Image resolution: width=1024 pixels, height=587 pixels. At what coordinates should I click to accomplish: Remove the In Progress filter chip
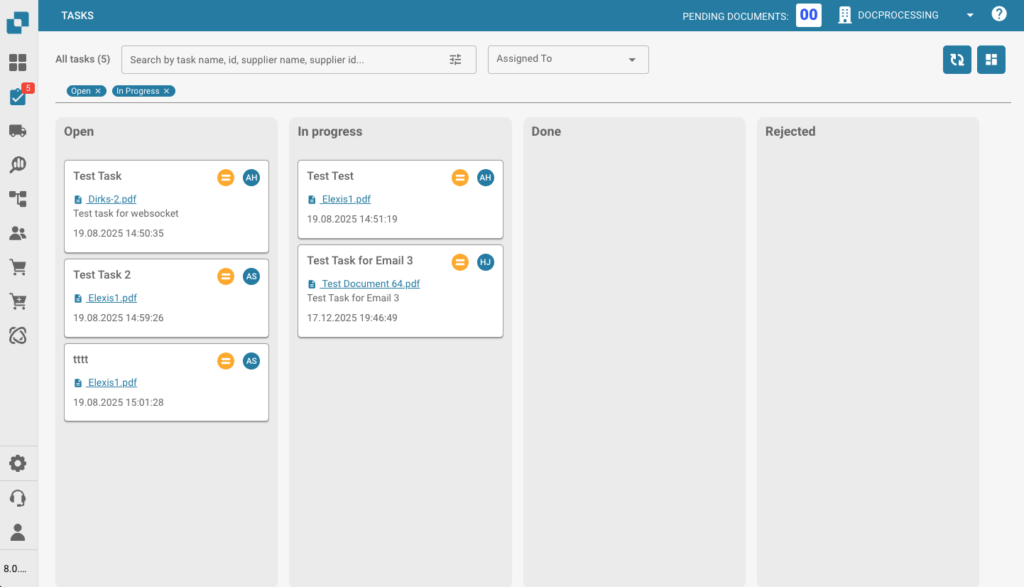click(x=167, y=91)
